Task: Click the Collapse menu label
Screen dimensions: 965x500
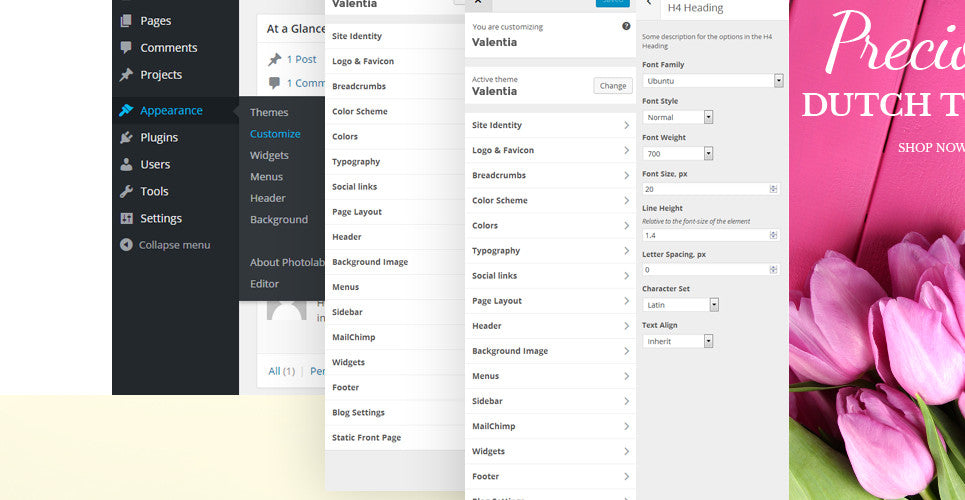Action: click(x=174, y=244)
